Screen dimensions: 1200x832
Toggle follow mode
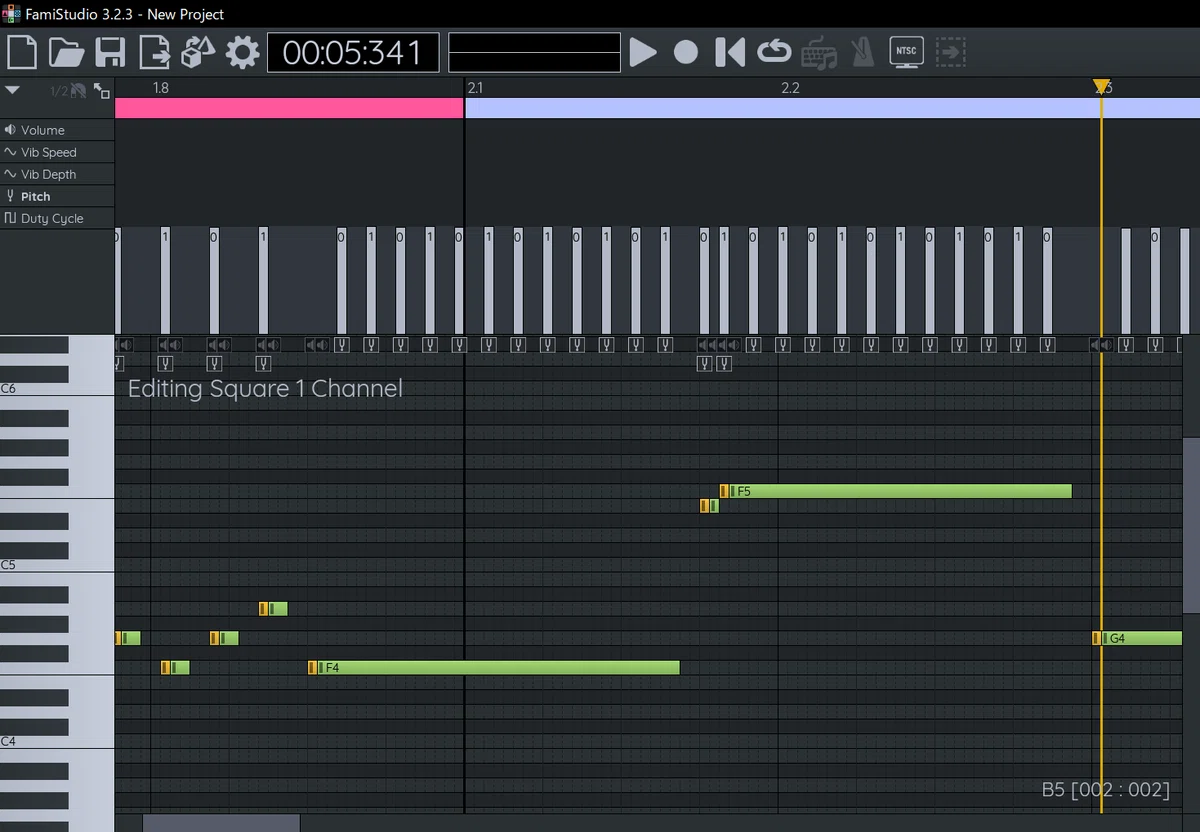click(950, 52)
